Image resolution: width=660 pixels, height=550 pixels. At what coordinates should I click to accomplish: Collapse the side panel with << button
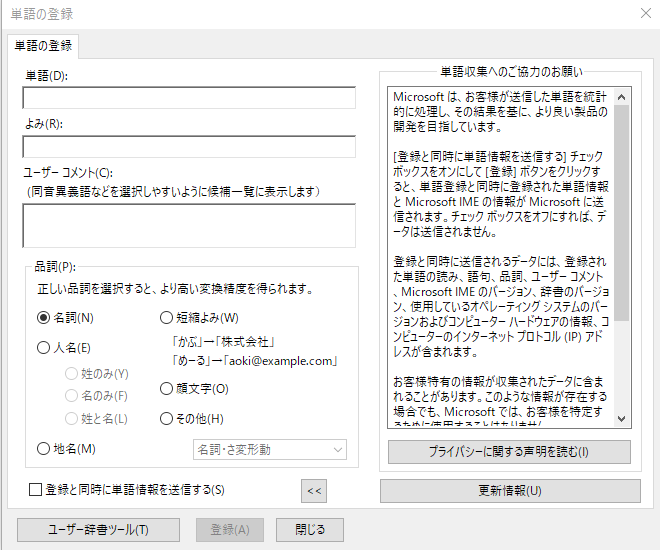314,491
